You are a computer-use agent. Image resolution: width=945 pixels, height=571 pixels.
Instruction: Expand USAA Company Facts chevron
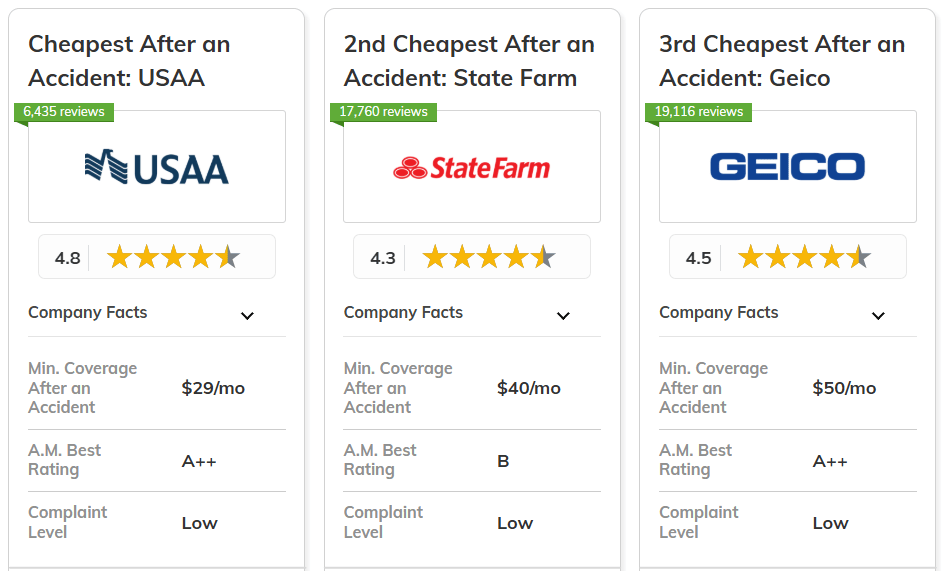coord(247,315)
